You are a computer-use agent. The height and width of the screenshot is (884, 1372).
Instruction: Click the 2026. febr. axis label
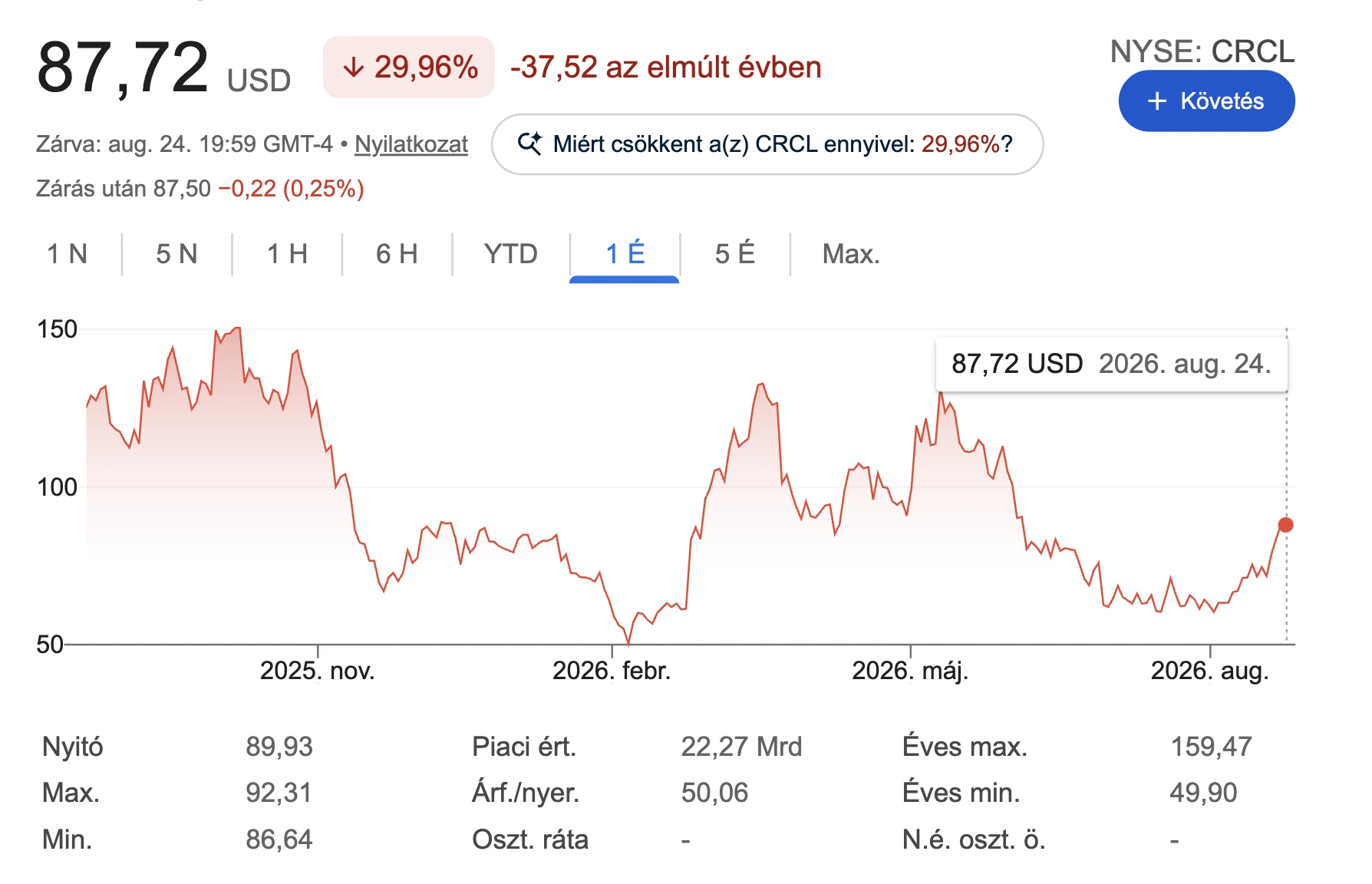[612, 671]
